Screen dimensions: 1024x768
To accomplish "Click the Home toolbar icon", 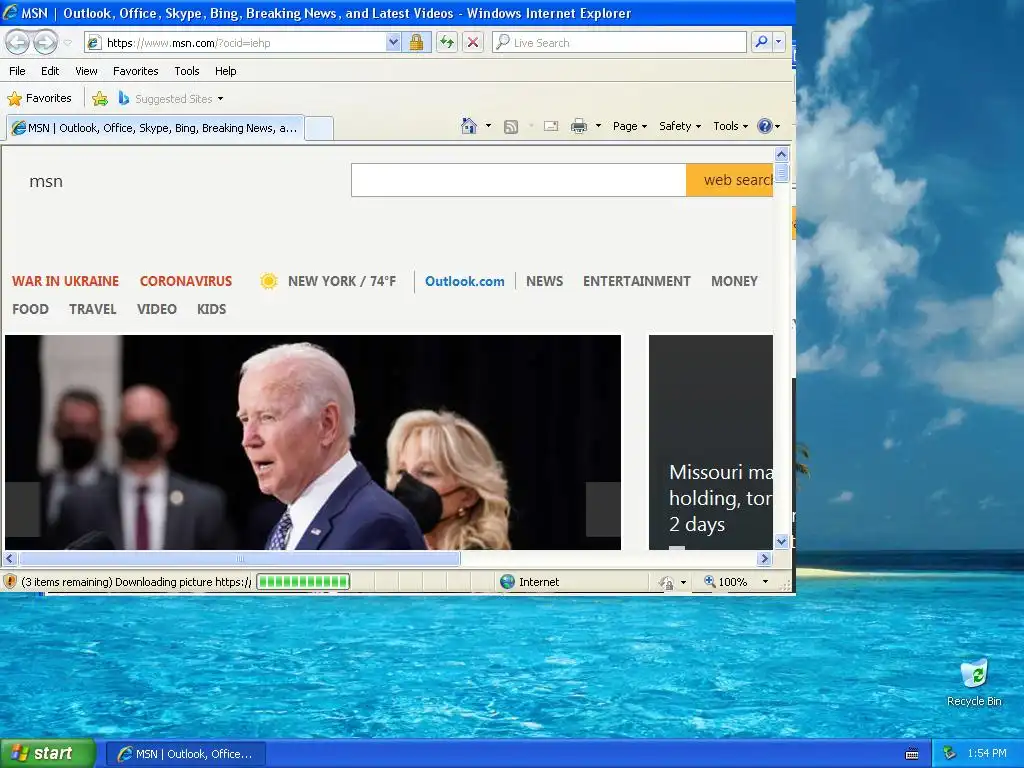I will point(469,126).
